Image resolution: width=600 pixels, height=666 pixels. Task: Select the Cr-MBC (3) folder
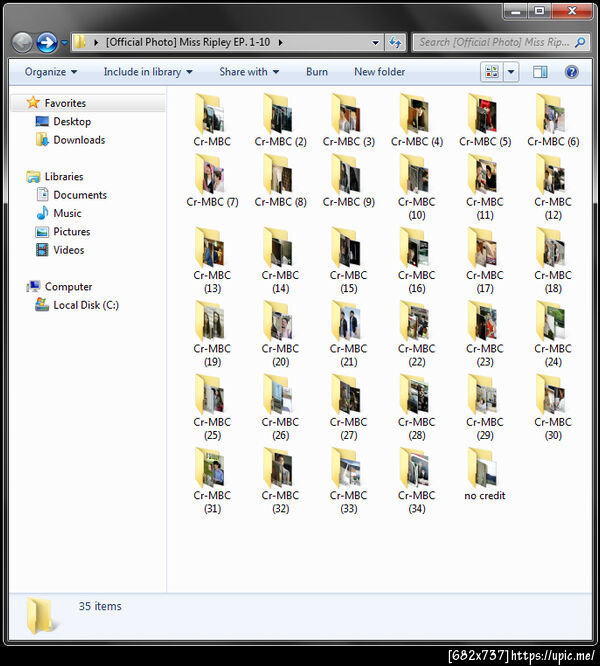coord(349,121)
